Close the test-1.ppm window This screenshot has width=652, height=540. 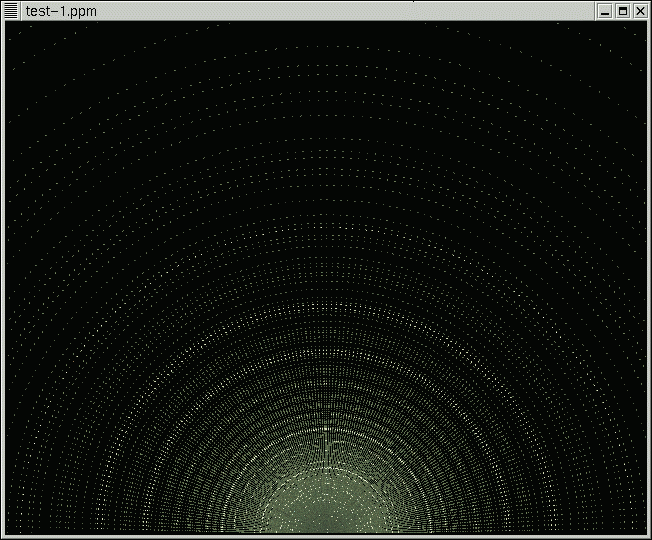(640, 11)
